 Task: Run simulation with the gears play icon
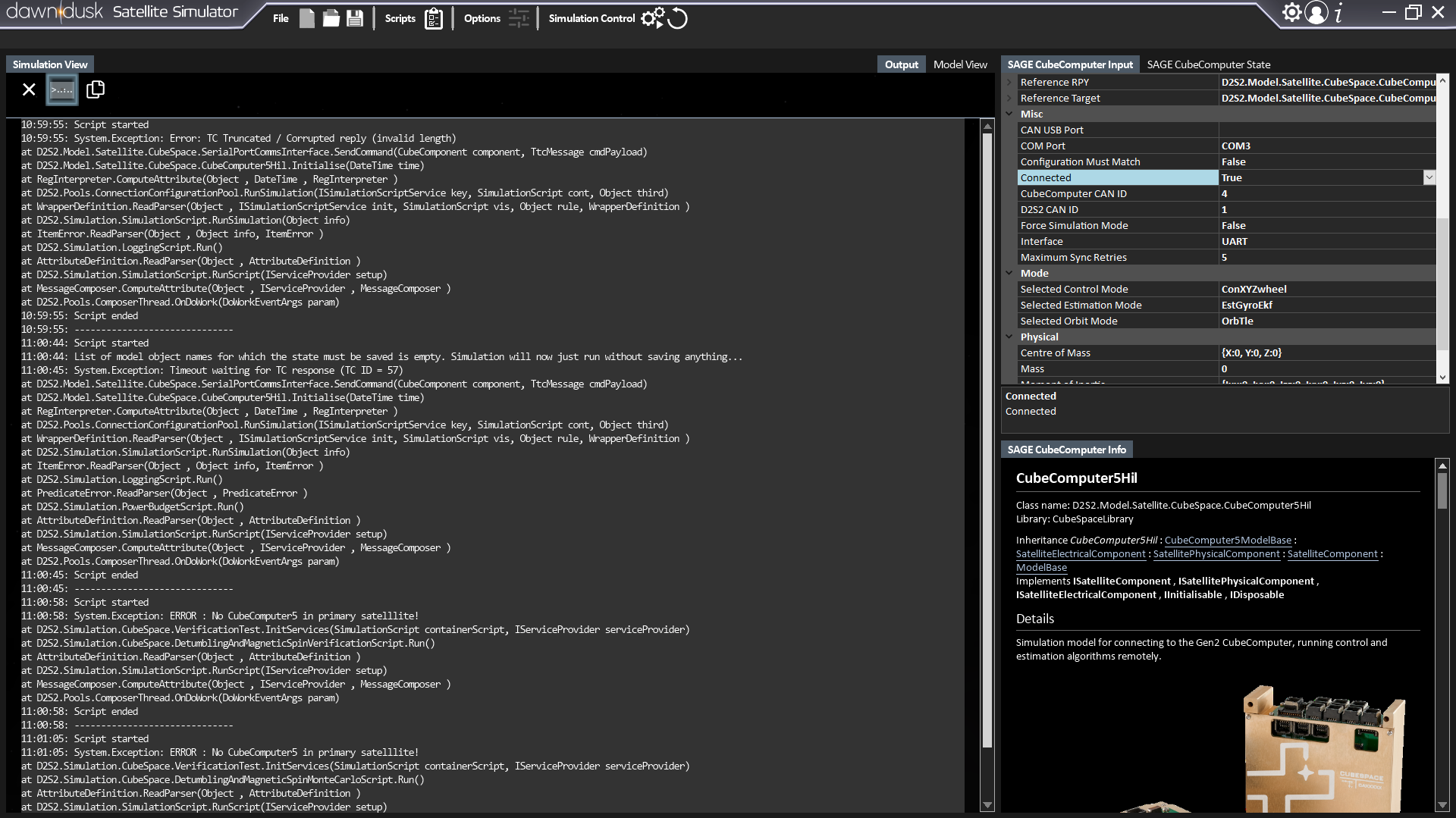click(x=651, y=18)
